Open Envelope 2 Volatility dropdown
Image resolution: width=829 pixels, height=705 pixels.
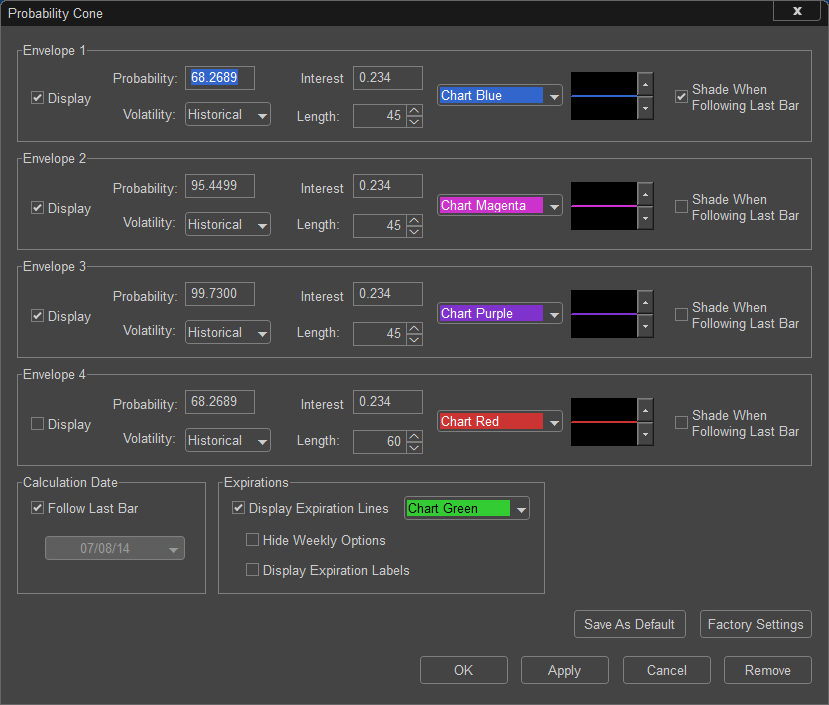(228, 224)
